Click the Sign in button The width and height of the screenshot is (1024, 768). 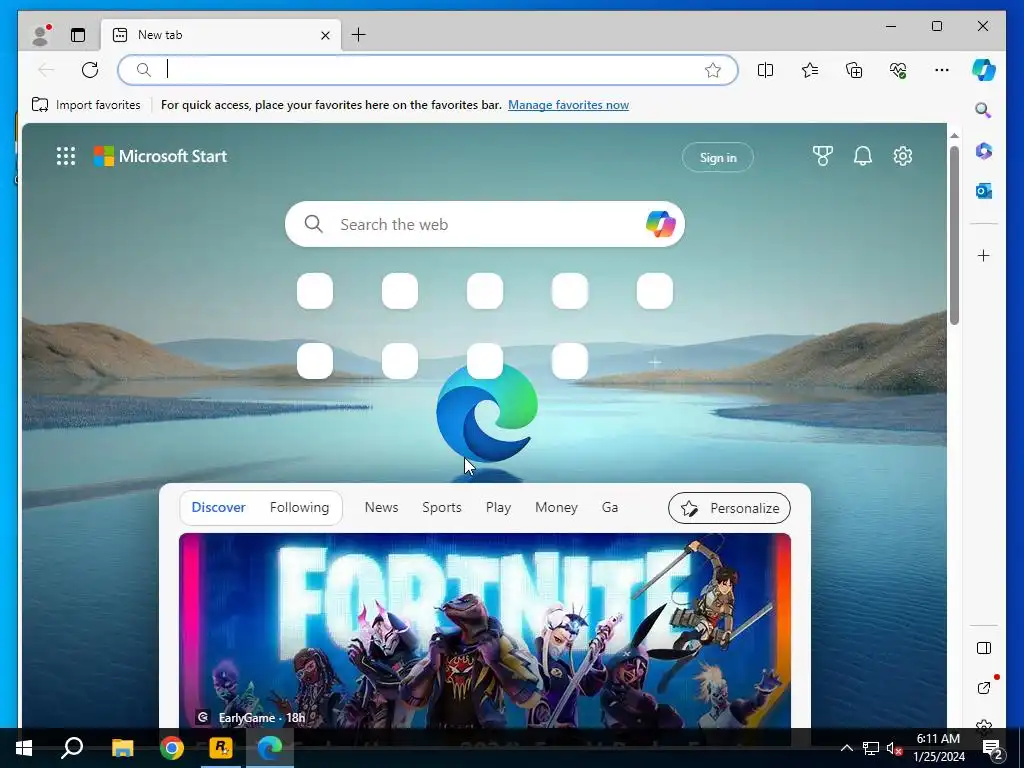[718, 157]
